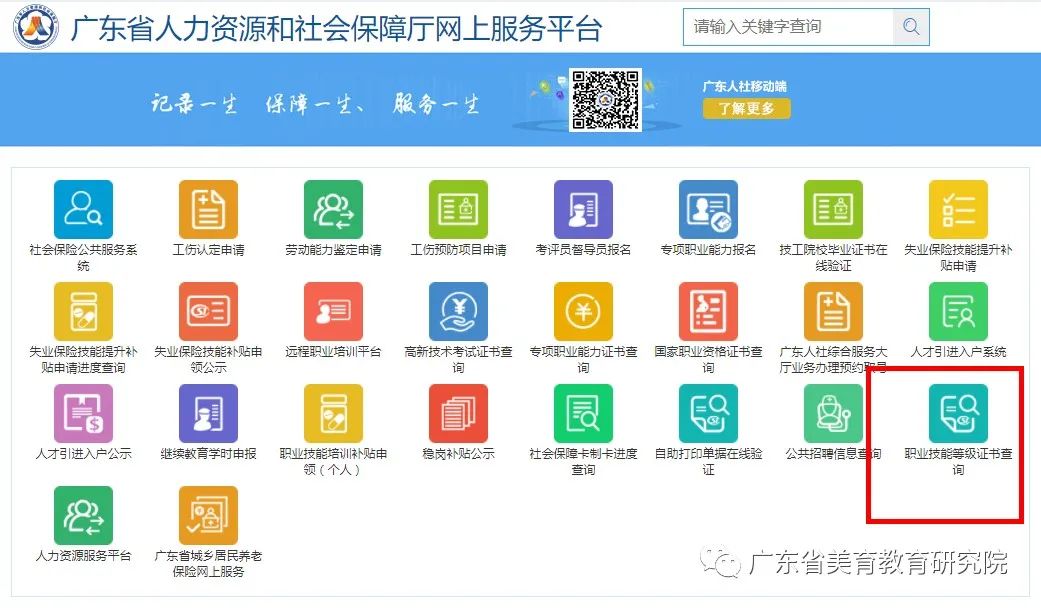Open 社会保险公共服务系统 icon

click(x=83, y=210)
